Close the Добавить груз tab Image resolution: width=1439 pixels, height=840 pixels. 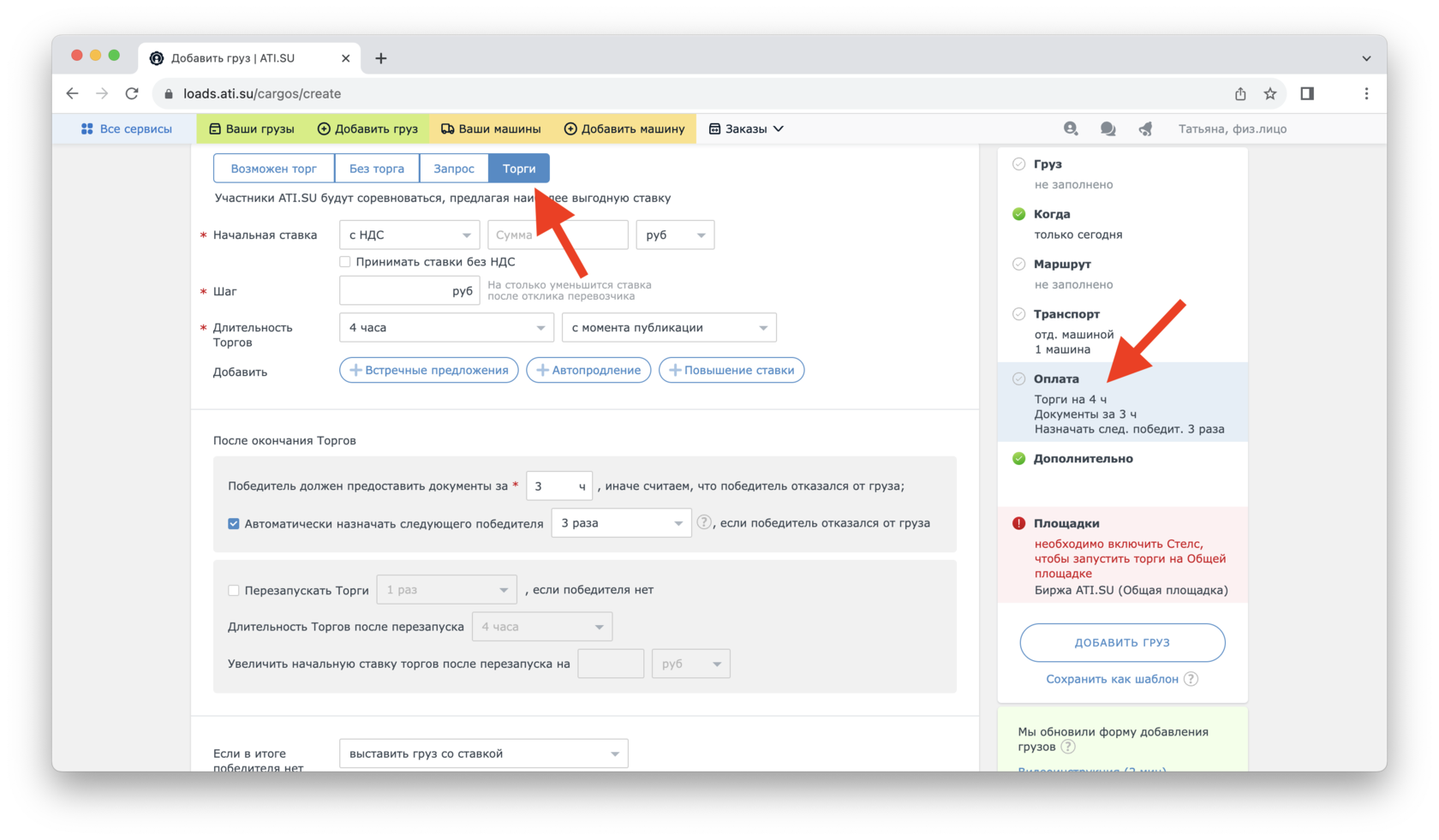point(345,58)
